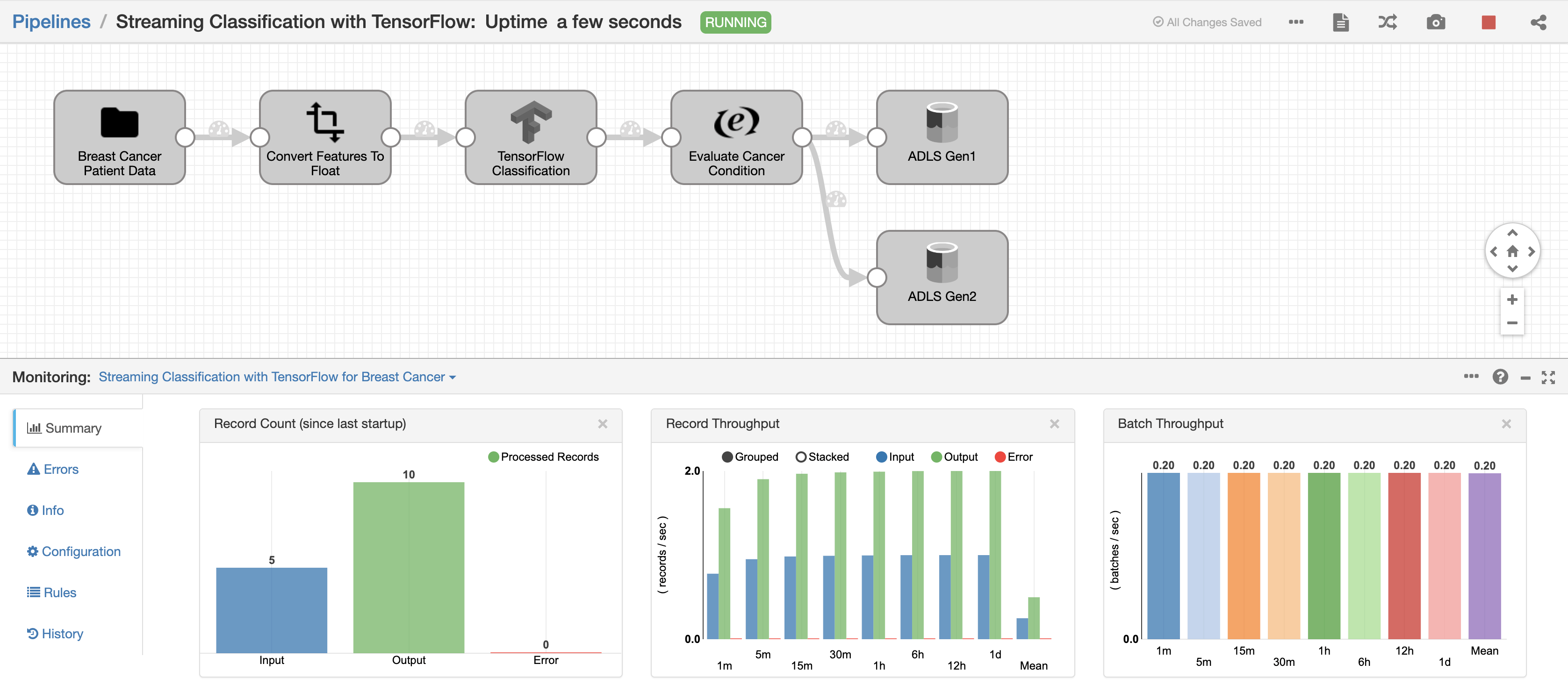Select the Stacked chart mode
Viewport: 1568px width, 685px height.
coord(822,457)
